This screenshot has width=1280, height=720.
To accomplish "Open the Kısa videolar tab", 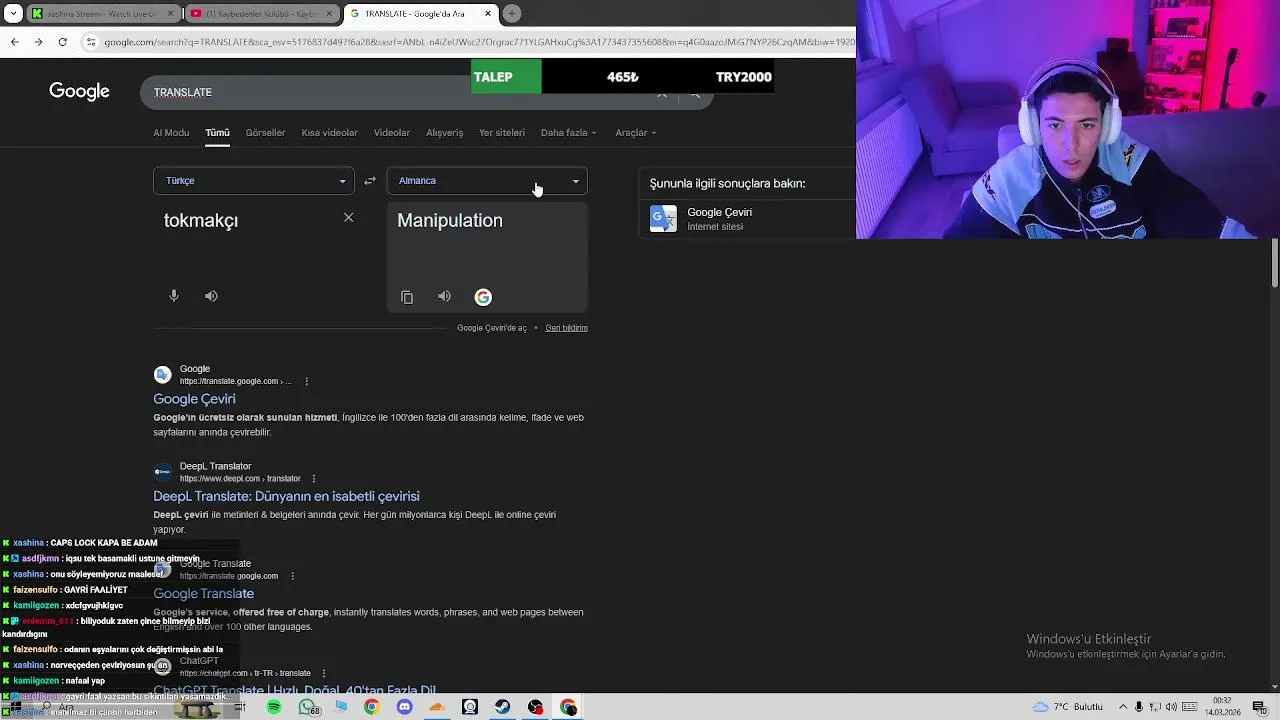I will point(329,133).
